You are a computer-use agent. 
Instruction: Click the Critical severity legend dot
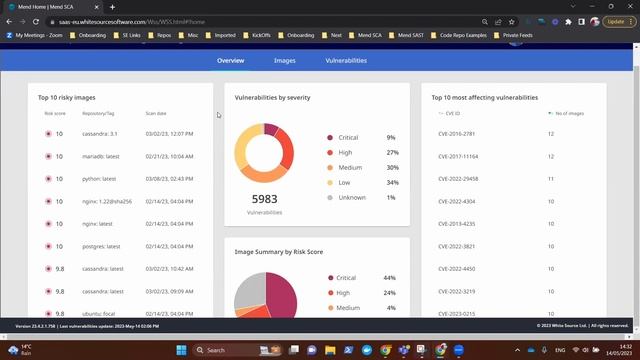point(330,138)
